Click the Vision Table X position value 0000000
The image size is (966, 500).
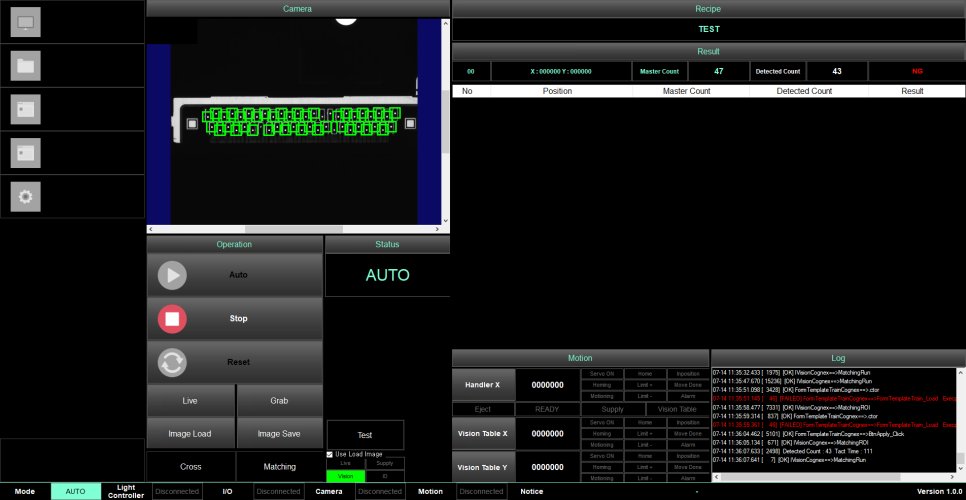point(548,433)
